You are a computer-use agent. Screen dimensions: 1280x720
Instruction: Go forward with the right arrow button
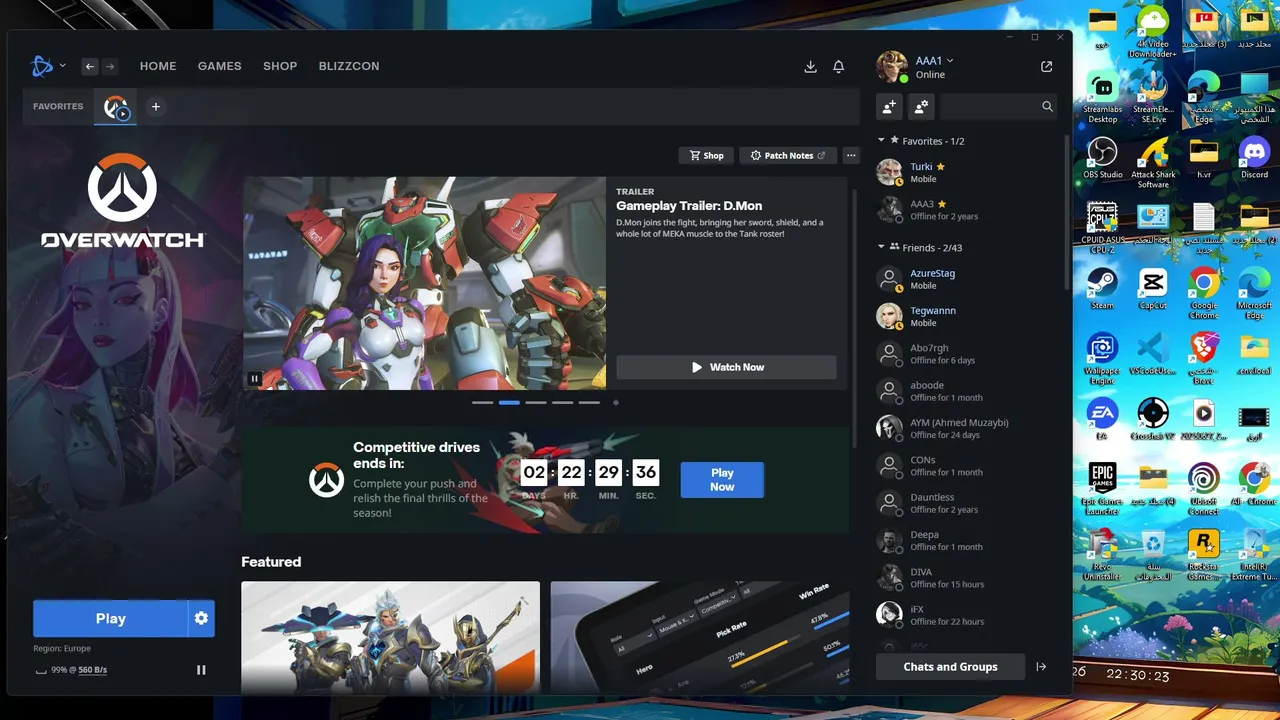pos(110,66)
